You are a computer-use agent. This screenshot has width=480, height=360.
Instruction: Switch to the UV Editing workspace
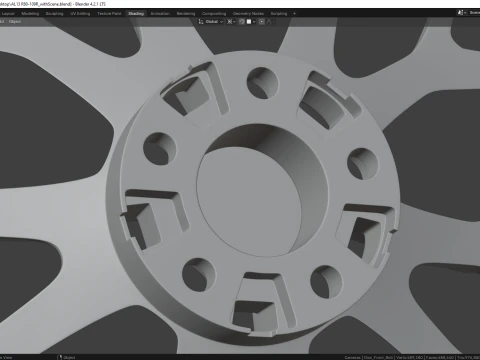click(80, 14)
